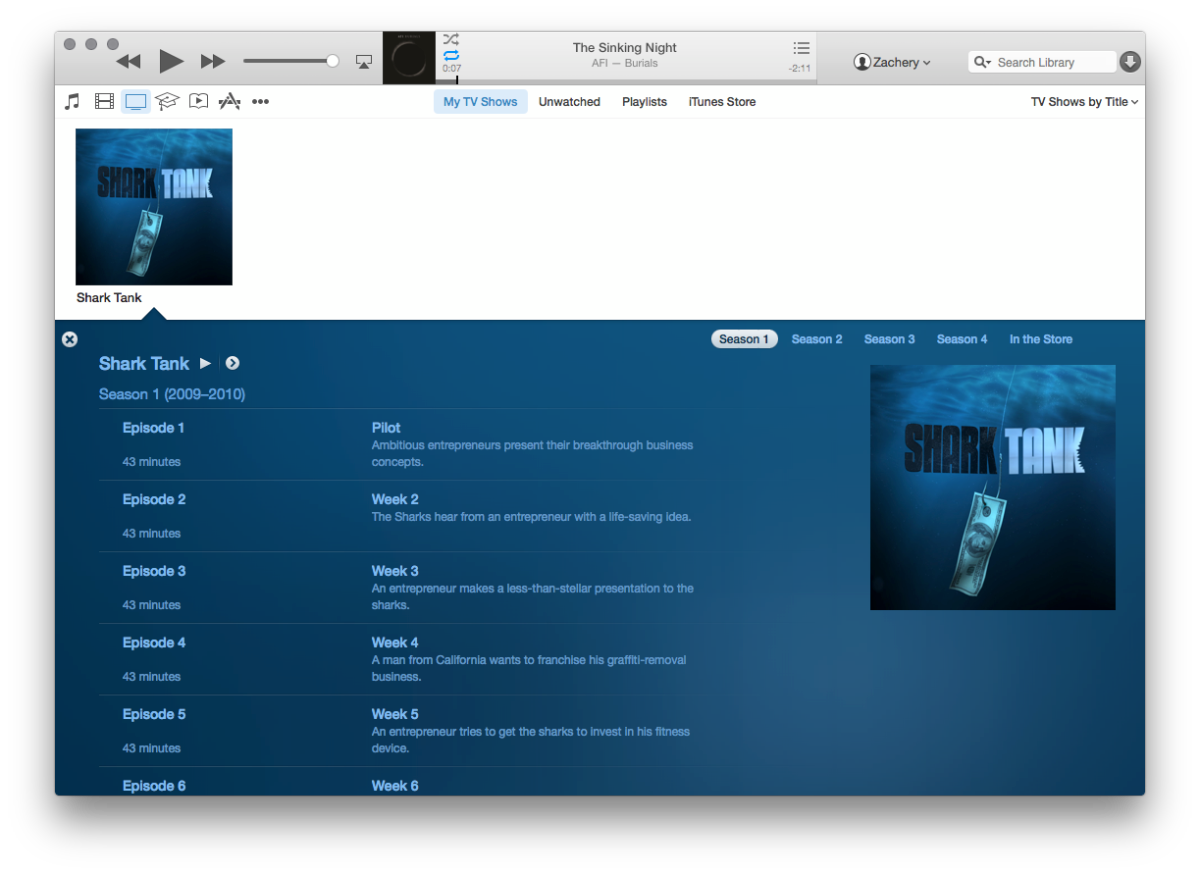Open In the Store link

tap(1040, 339)
